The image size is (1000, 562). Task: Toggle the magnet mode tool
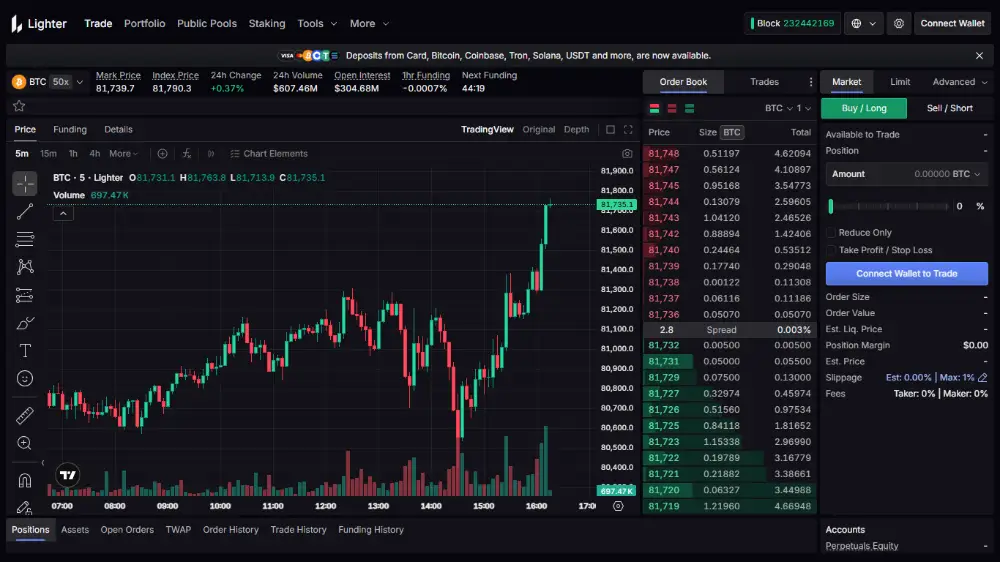point(25,480)
